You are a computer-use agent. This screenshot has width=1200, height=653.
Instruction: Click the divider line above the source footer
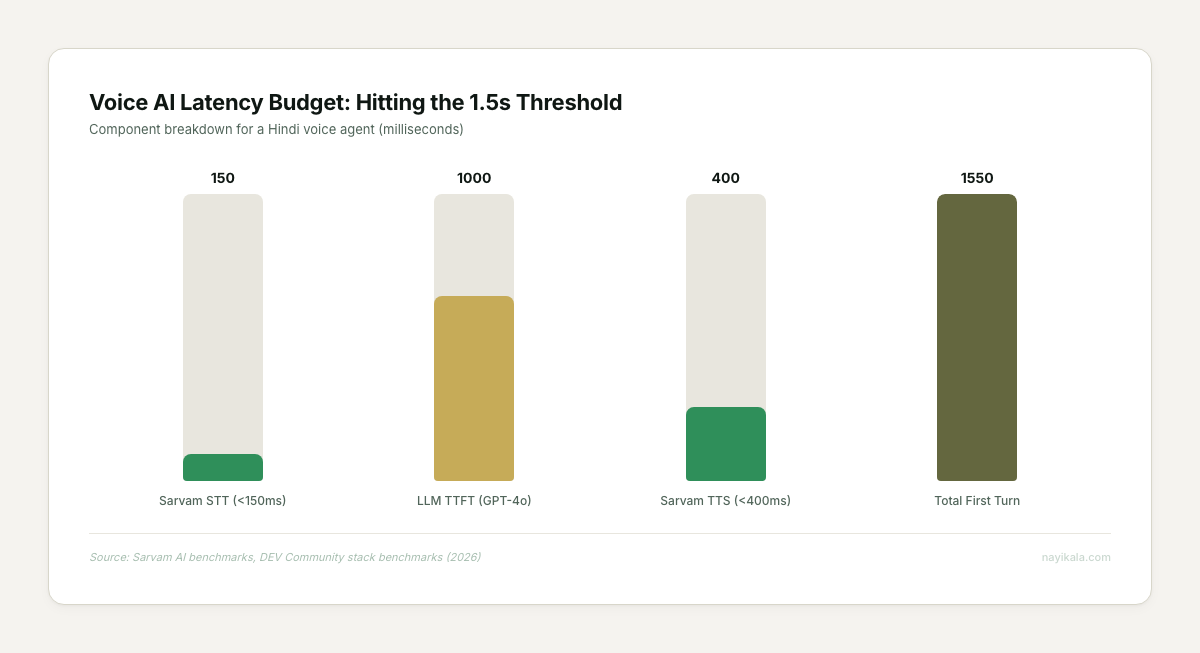600,533
